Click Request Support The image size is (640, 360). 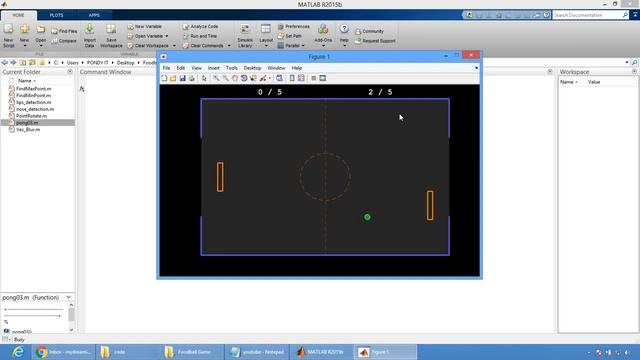pyautogui.click(x=375, y=41)
